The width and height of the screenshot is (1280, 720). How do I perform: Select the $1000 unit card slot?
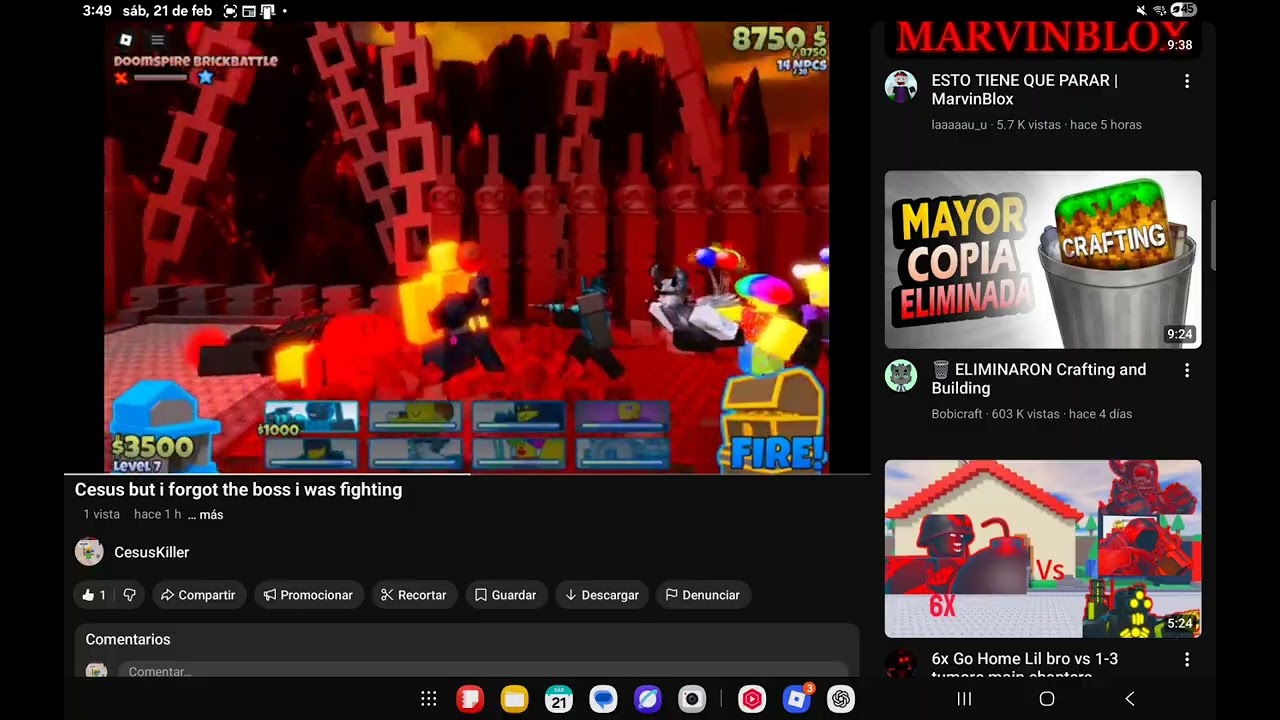pos(311,417)
